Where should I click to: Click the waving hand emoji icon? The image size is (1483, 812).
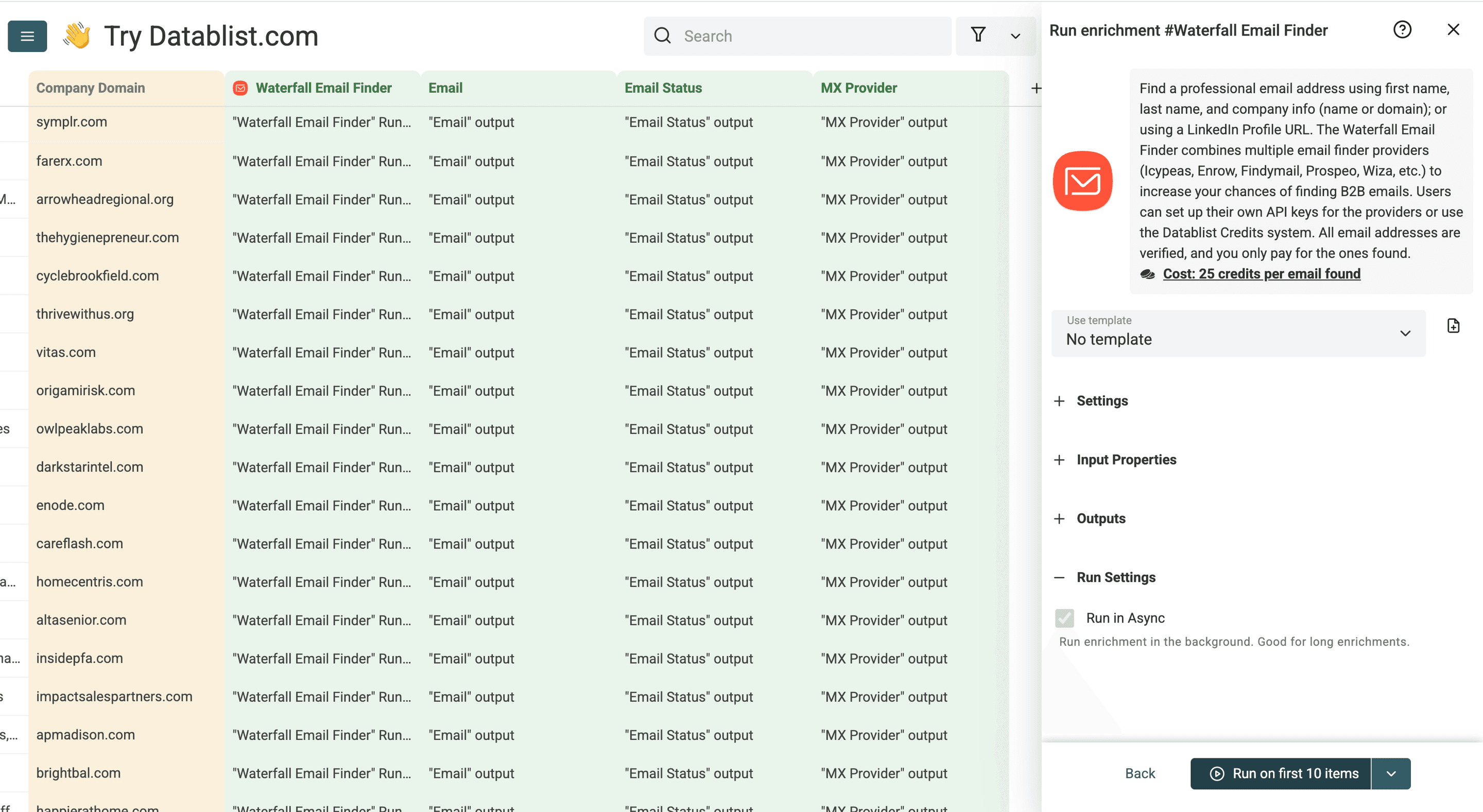pos(77,36)
